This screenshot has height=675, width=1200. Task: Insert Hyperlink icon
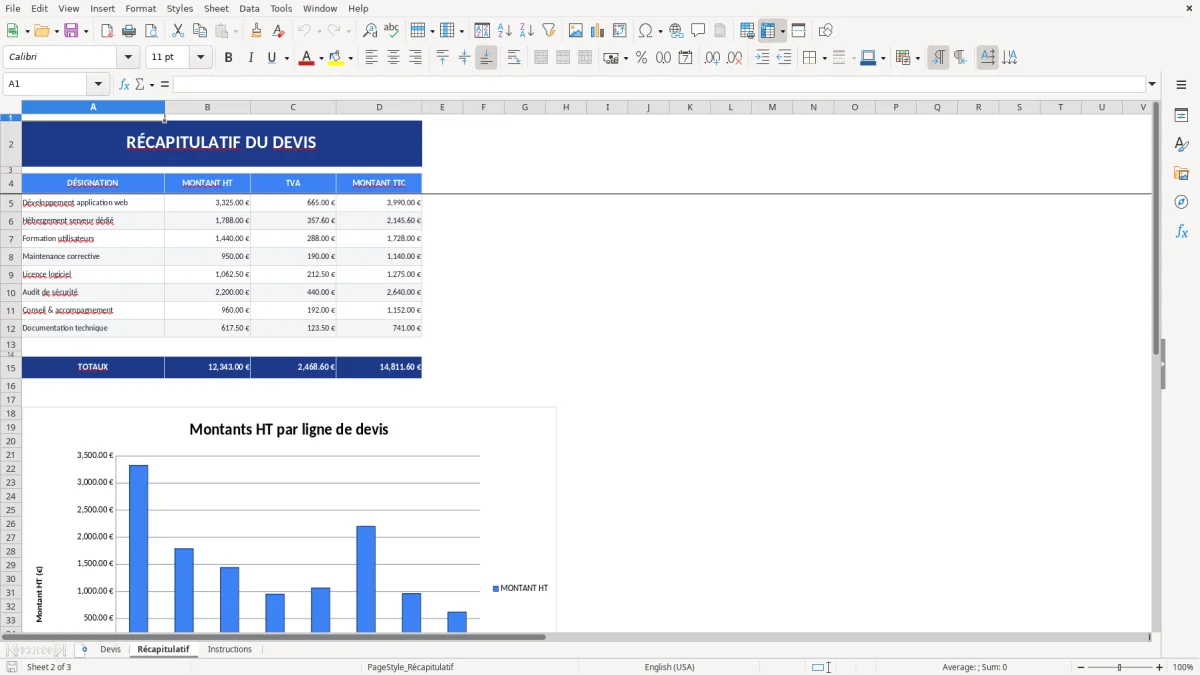[x=676, y=31]
